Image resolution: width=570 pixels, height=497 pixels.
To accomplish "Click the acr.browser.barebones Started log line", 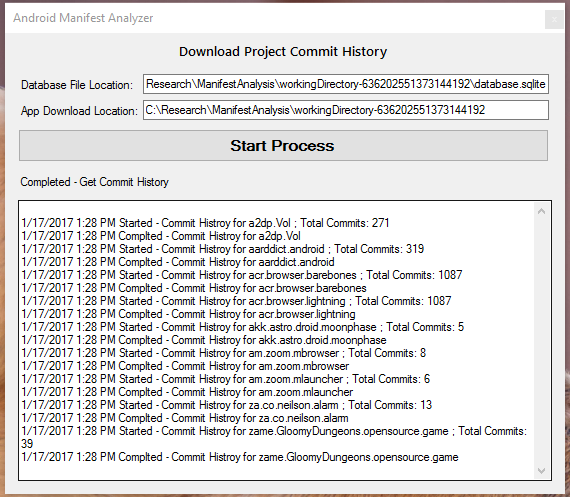I will pos(242,275).
